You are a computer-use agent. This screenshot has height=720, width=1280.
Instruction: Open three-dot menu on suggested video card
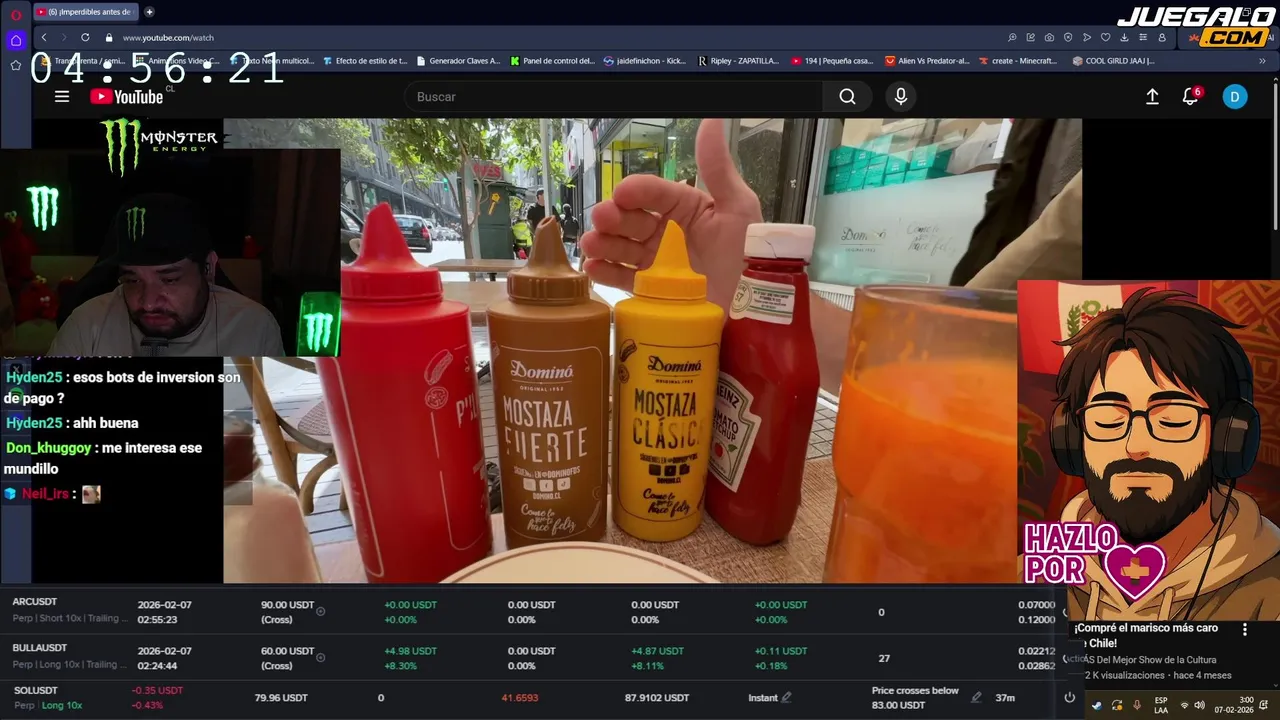click(1245, 630)
